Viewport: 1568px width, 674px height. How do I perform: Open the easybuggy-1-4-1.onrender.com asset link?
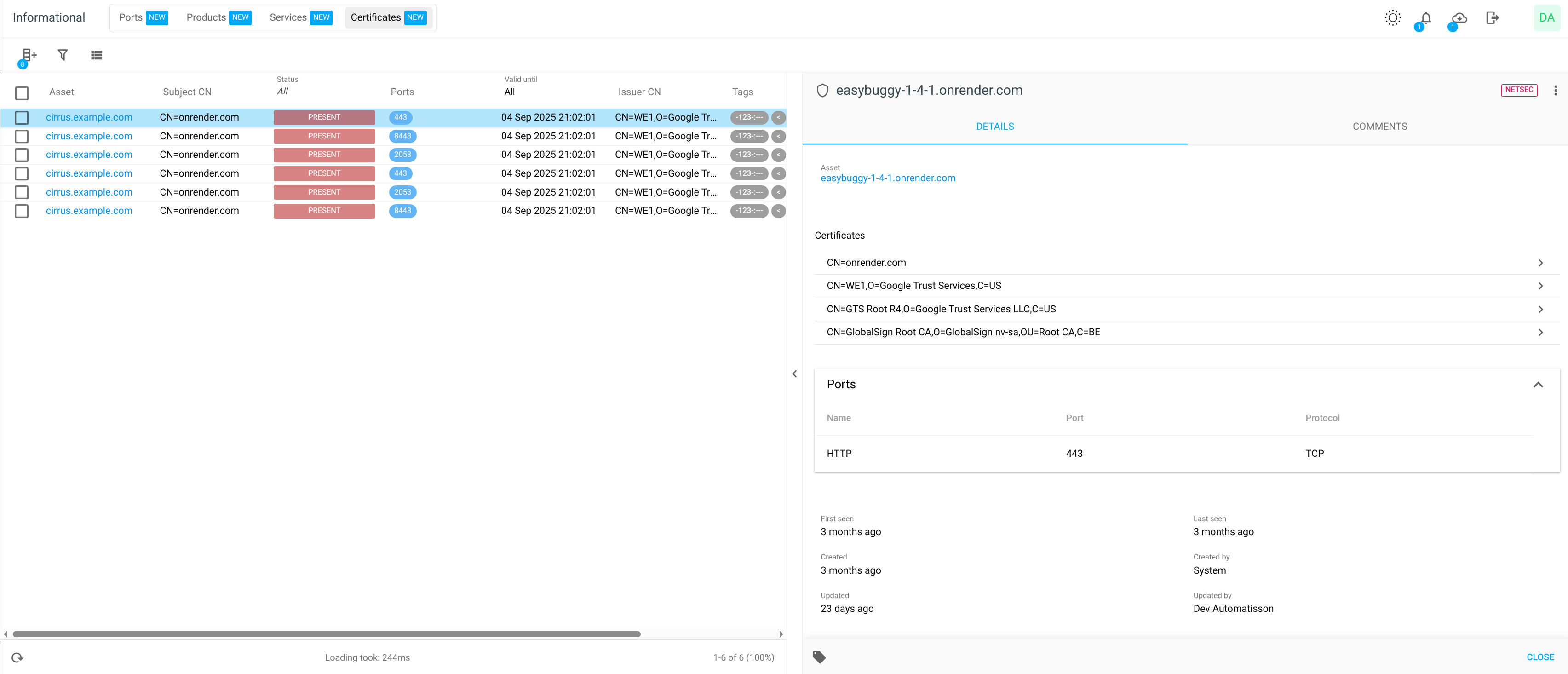(x=888, y=178)
